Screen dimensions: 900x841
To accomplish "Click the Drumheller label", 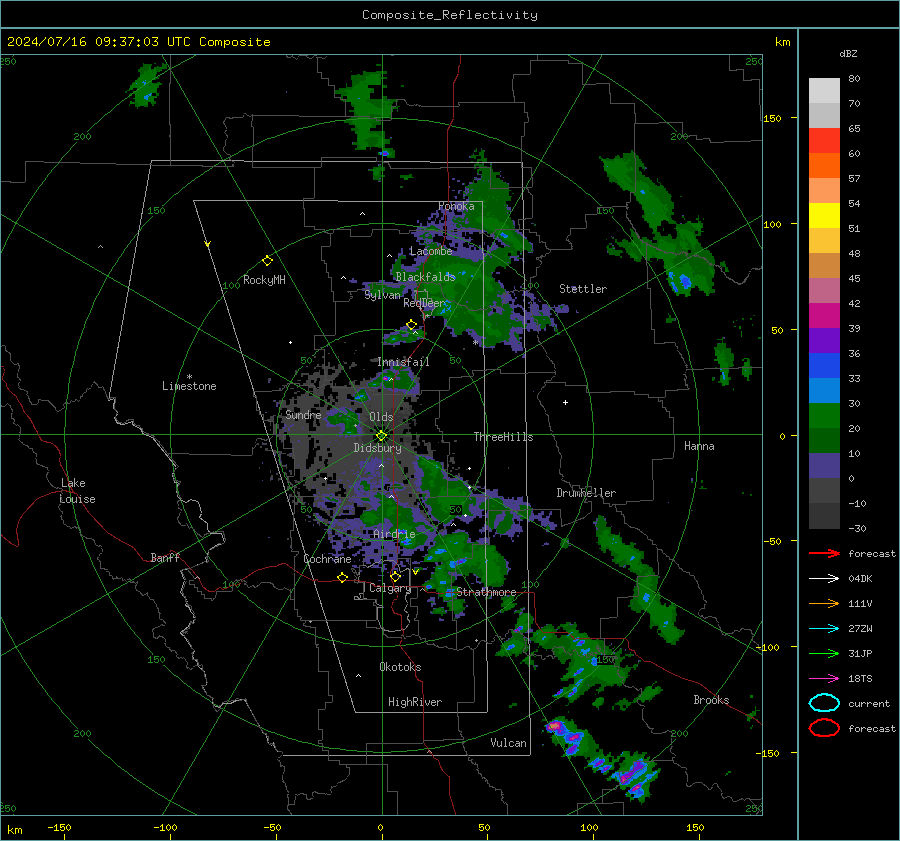I will (586, 493).
